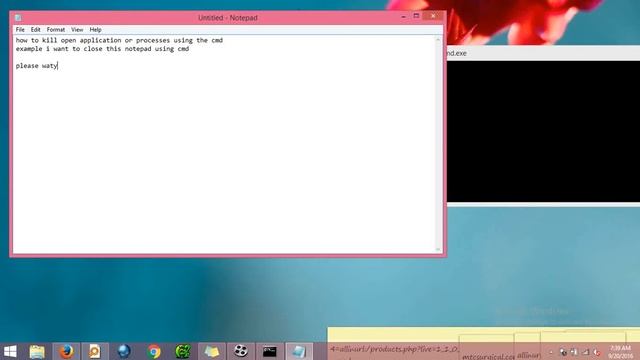Click the line starting 'how to kill'

pos(119,40)
